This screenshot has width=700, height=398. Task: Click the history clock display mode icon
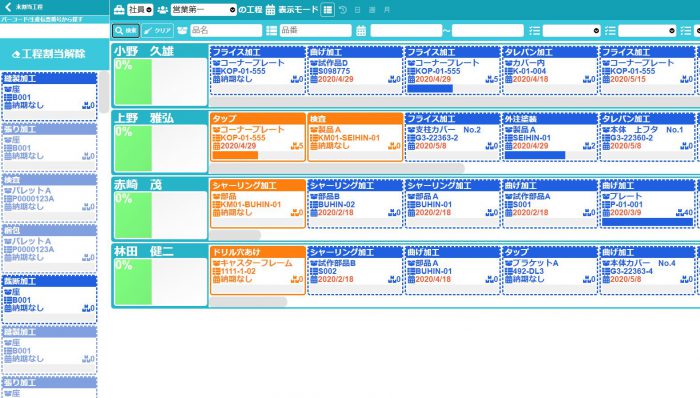pos(343,10)
